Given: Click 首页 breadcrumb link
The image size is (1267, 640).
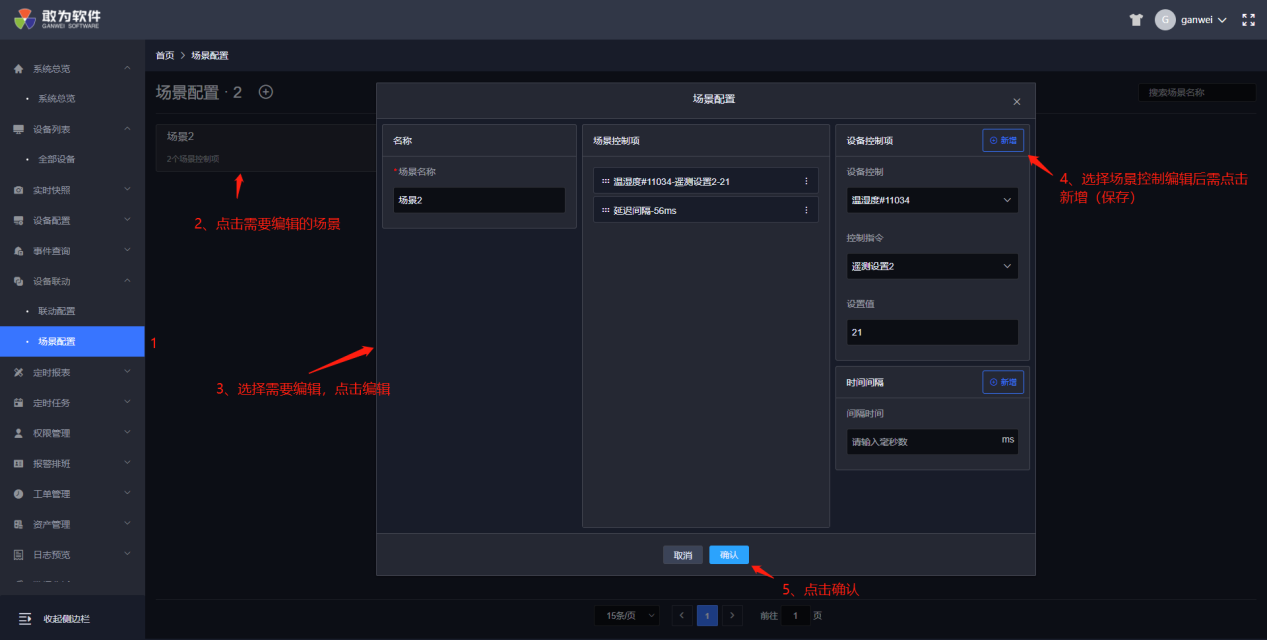Looking at the screenshot, I should tap(165, 55).
